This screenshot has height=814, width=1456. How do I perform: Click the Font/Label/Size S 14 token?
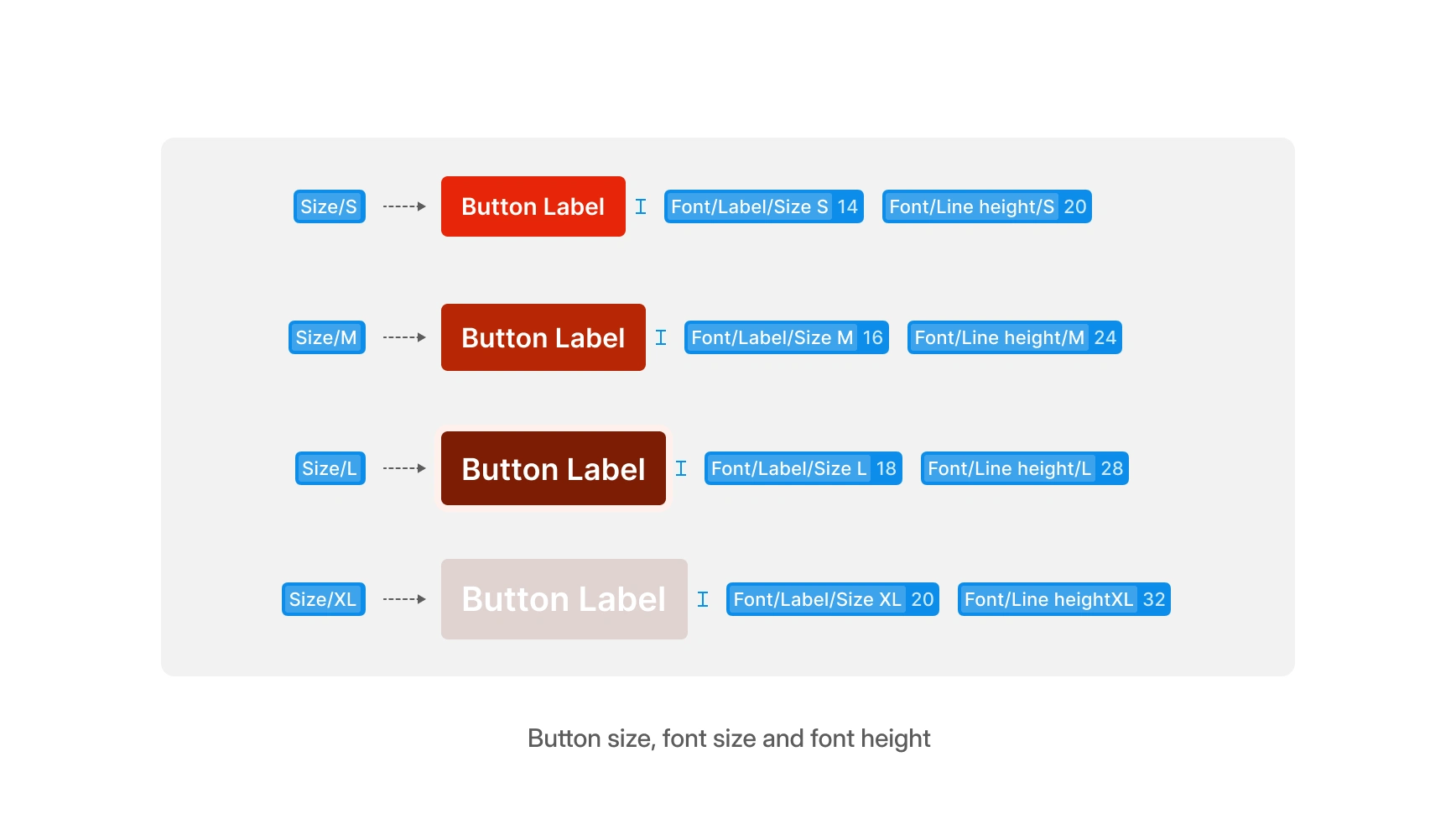pos(763,206)
